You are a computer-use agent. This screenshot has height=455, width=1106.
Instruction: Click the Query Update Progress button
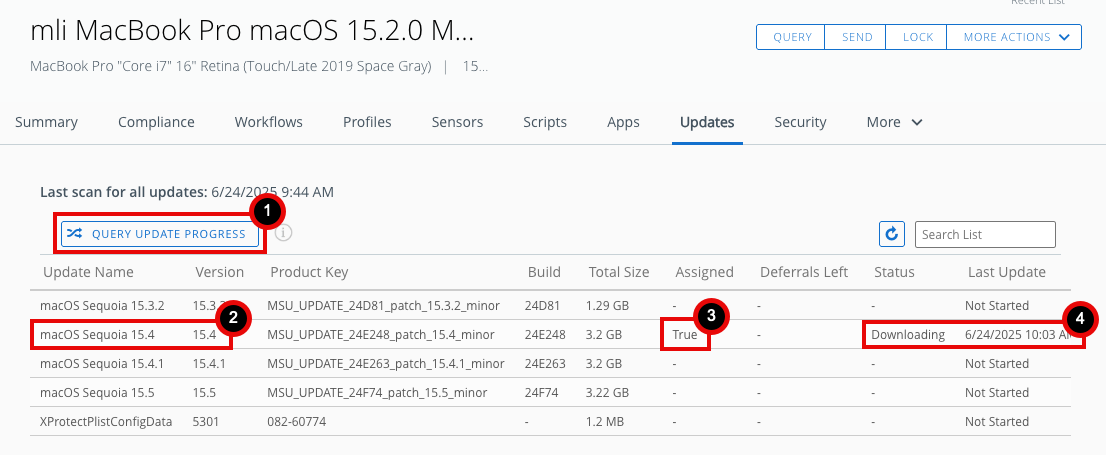tap(160, 234)
